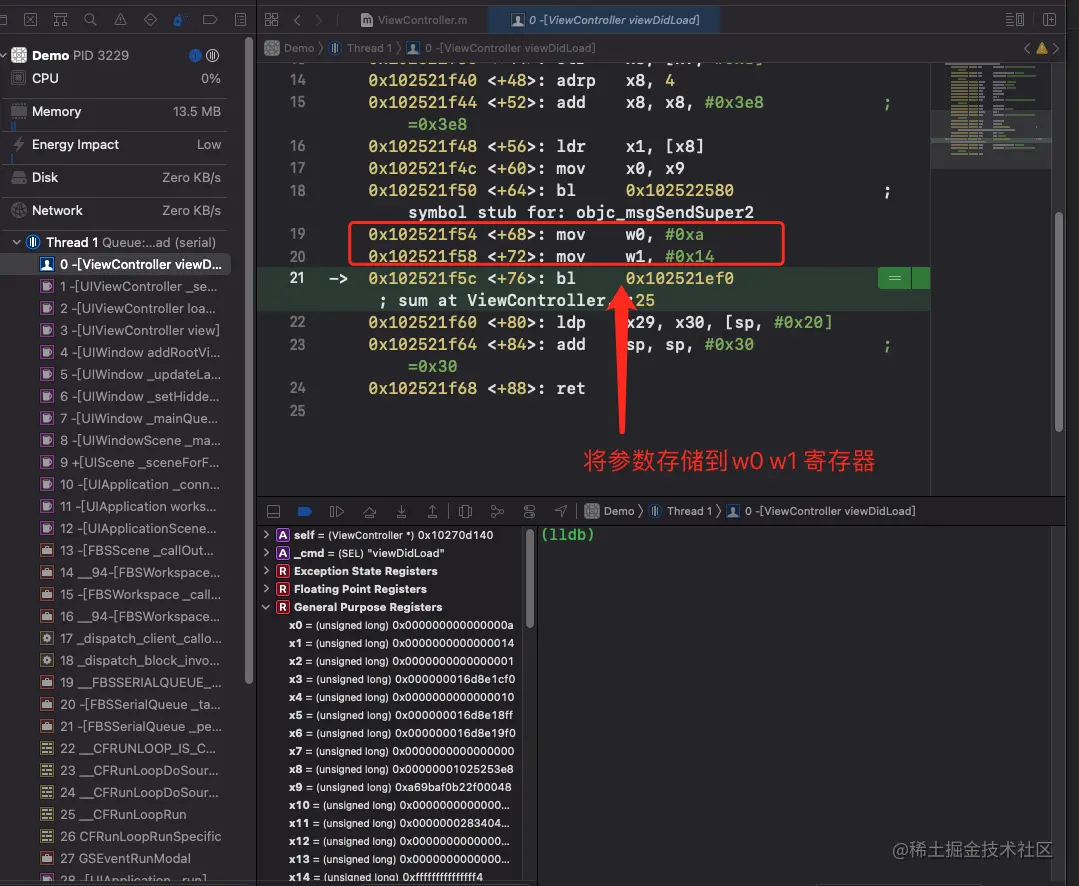Go back in editor history

(297, 20)
